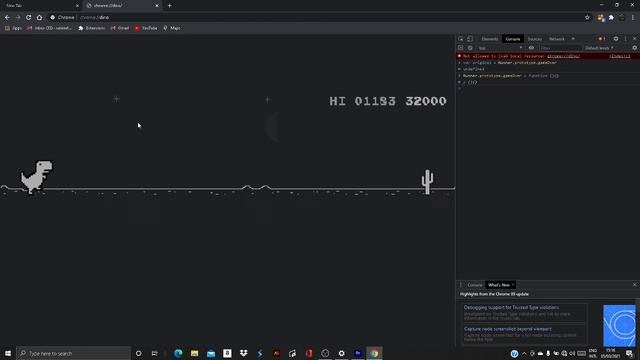Reload the page using the refresh icon
640x360 pixels.
(x=29, y=18)
